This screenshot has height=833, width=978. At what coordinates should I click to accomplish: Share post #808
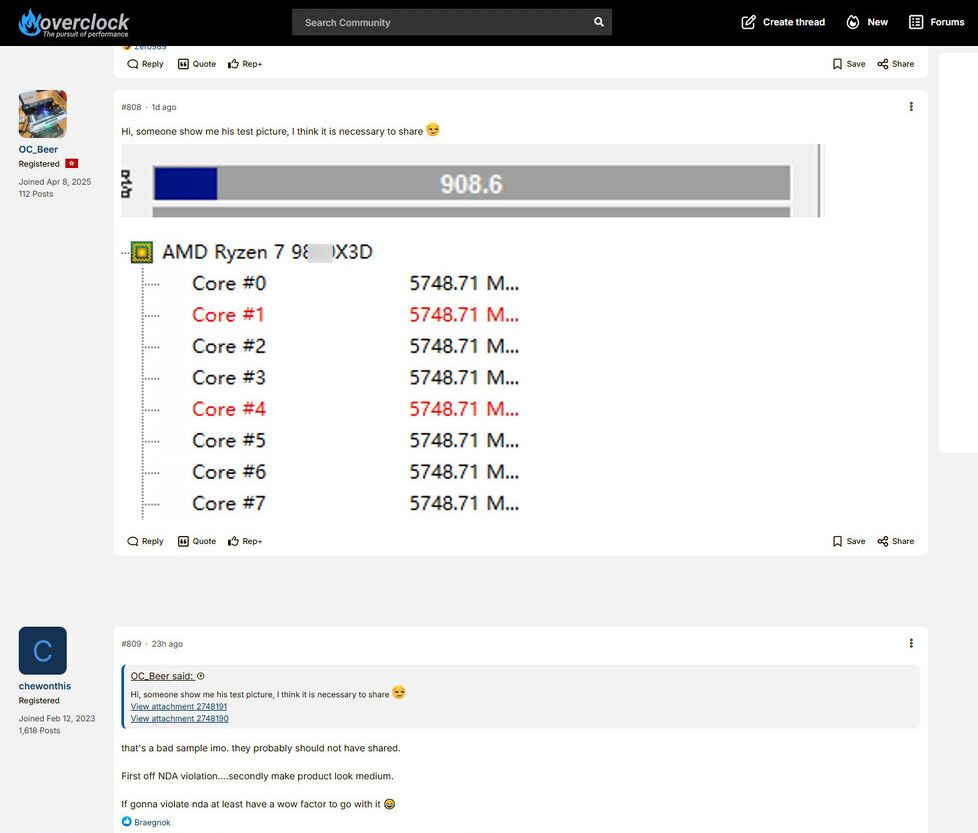coord(895,541)
